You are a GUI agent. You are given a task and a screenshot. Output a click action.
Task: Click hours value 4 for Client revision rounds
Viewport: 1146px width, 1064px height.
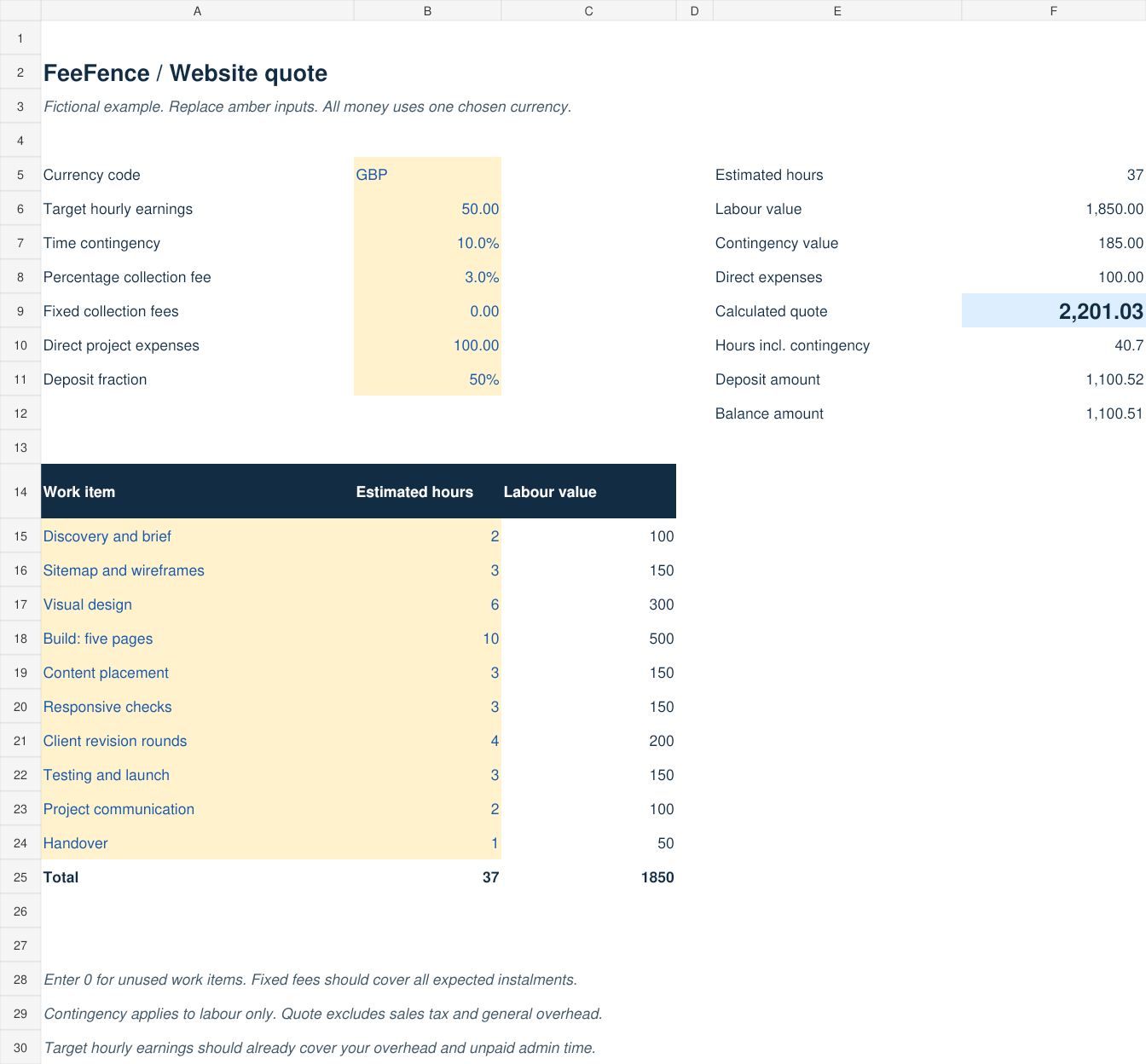point(427,741)
